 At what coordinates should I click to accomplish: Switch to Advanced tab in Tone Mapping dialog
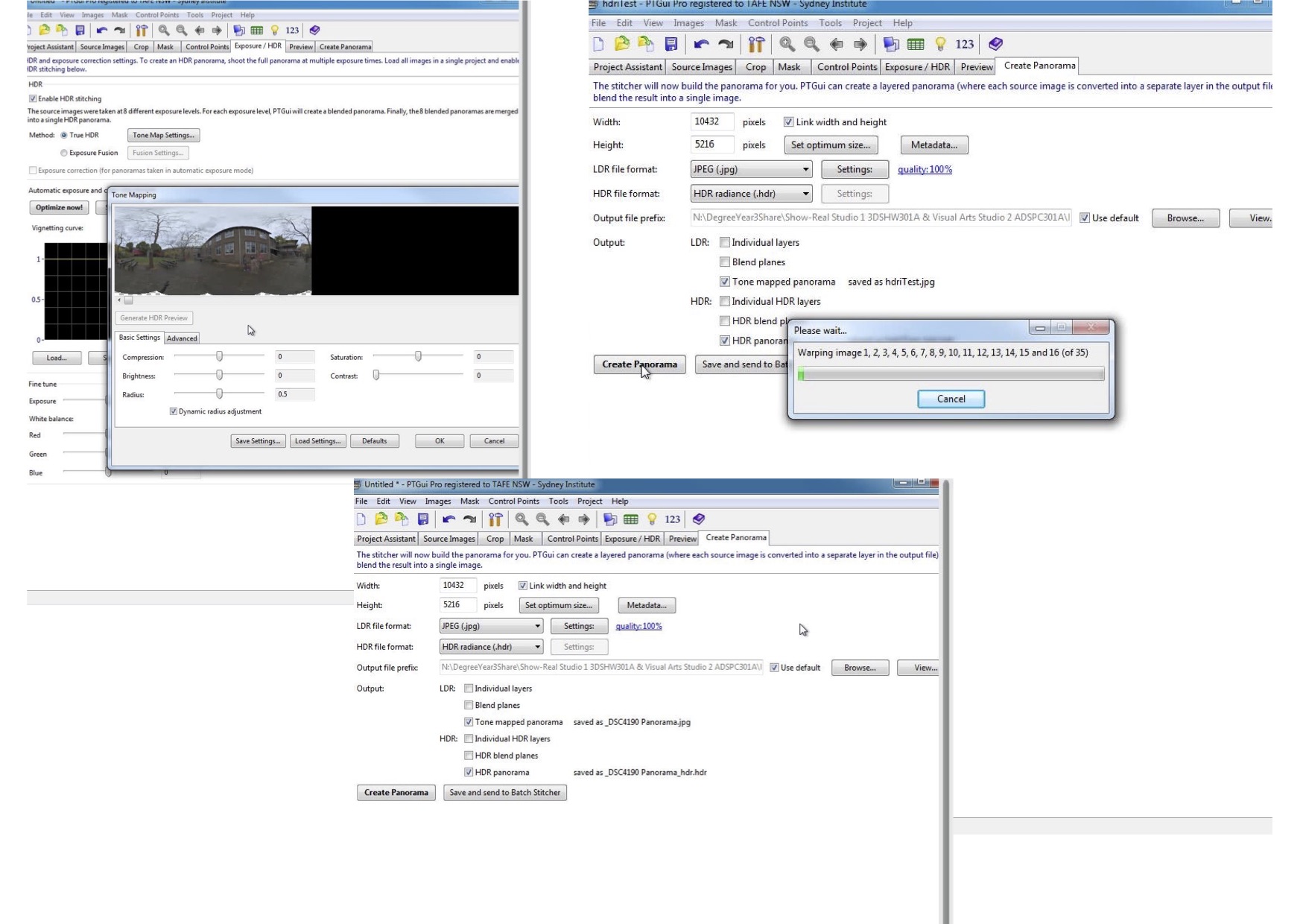click(182, 338)
